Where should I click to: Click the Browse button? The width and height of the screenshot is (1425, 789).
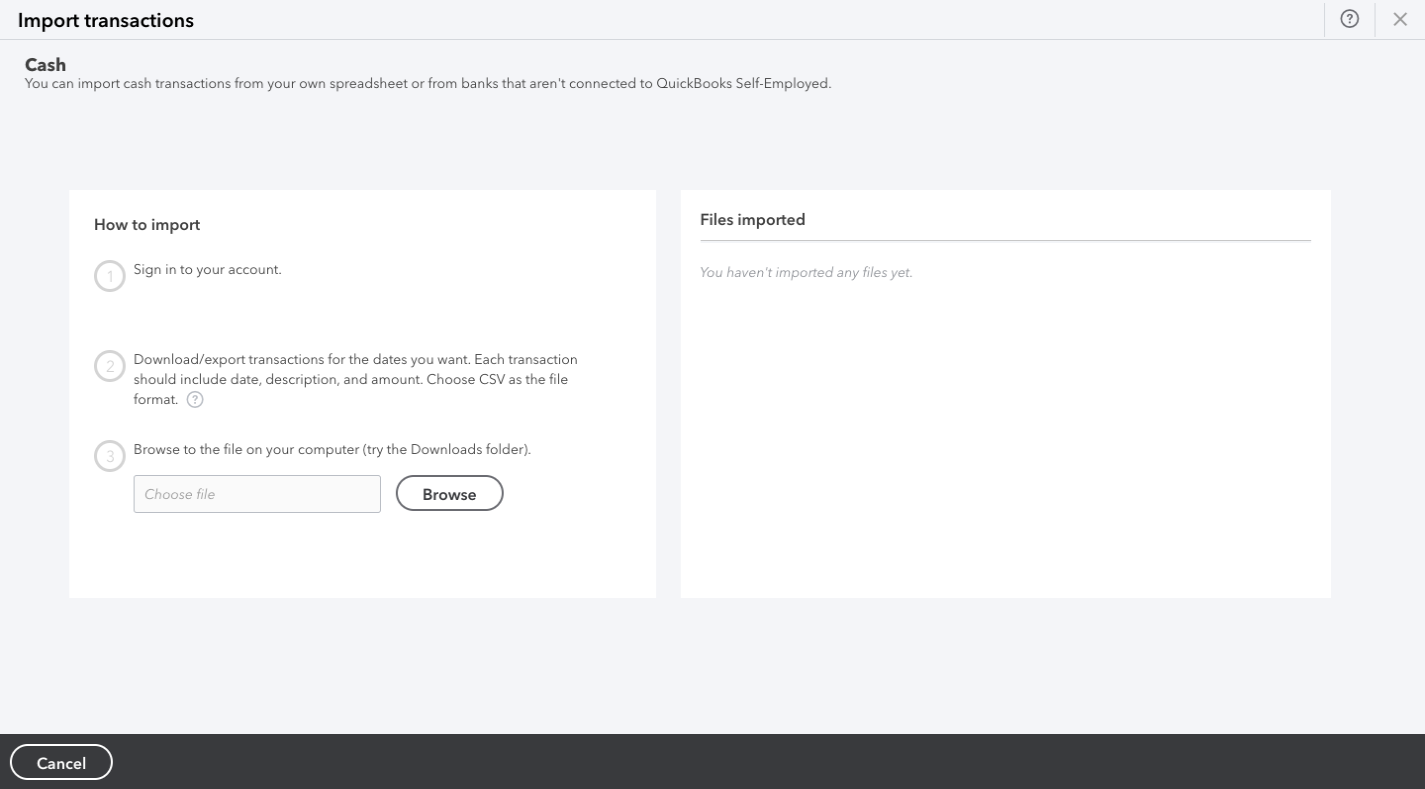pyautogui.click(x=449, y=494)
